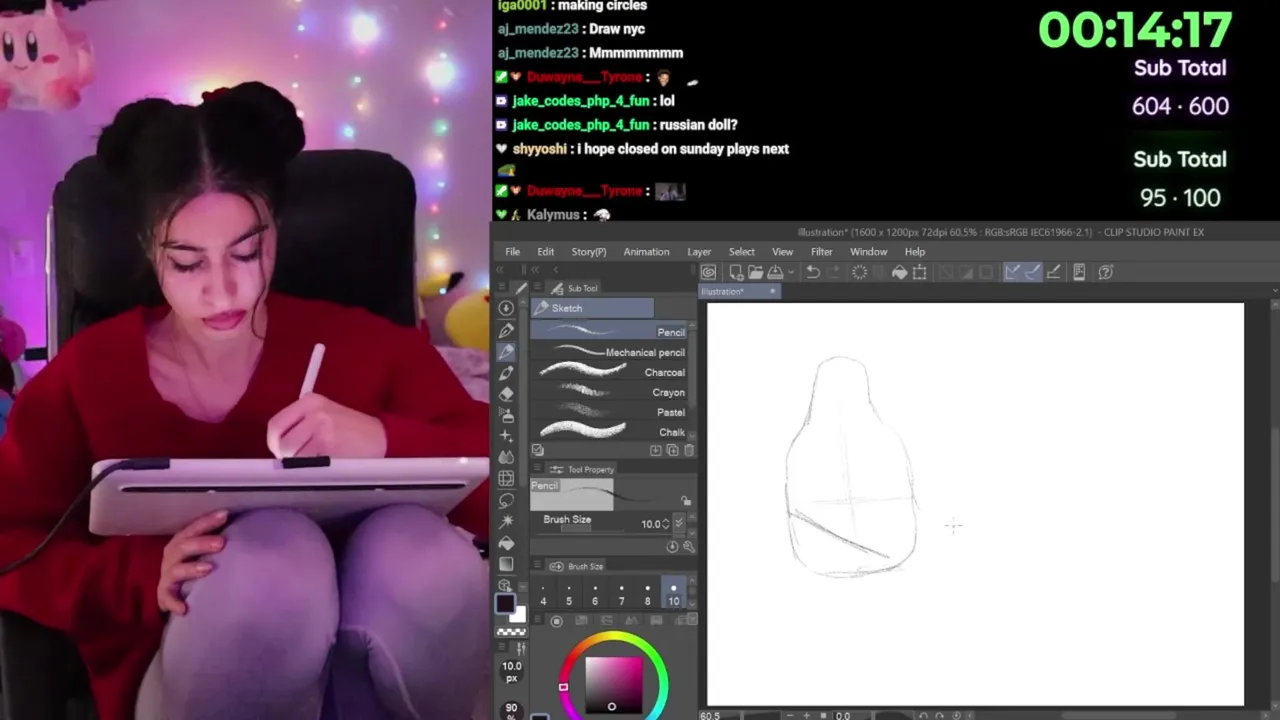Choose the Pastel sub tool
The height and width of the screenshot is (720, 1280).
coord(609,412)
